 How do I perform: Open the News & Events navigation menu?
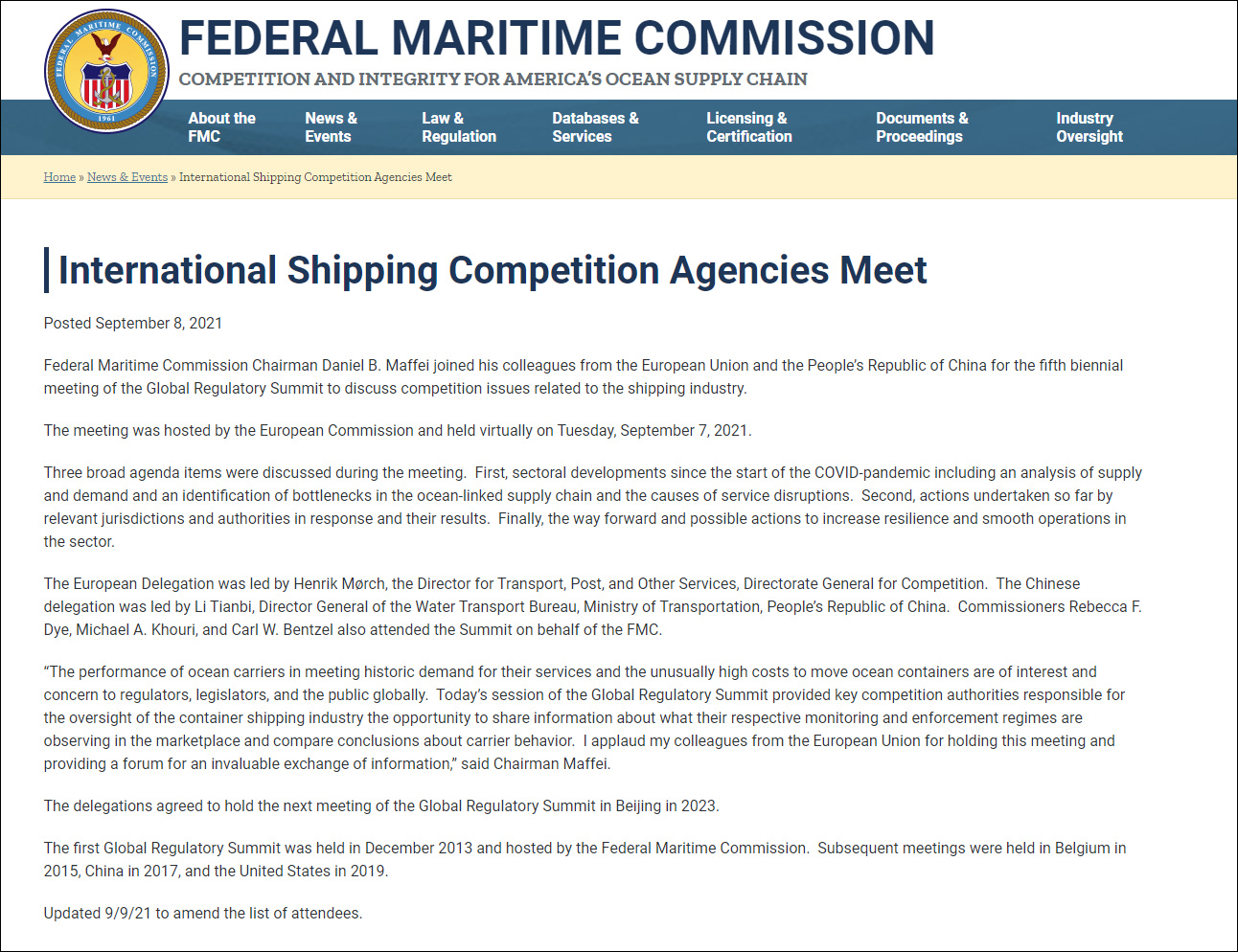331,127
